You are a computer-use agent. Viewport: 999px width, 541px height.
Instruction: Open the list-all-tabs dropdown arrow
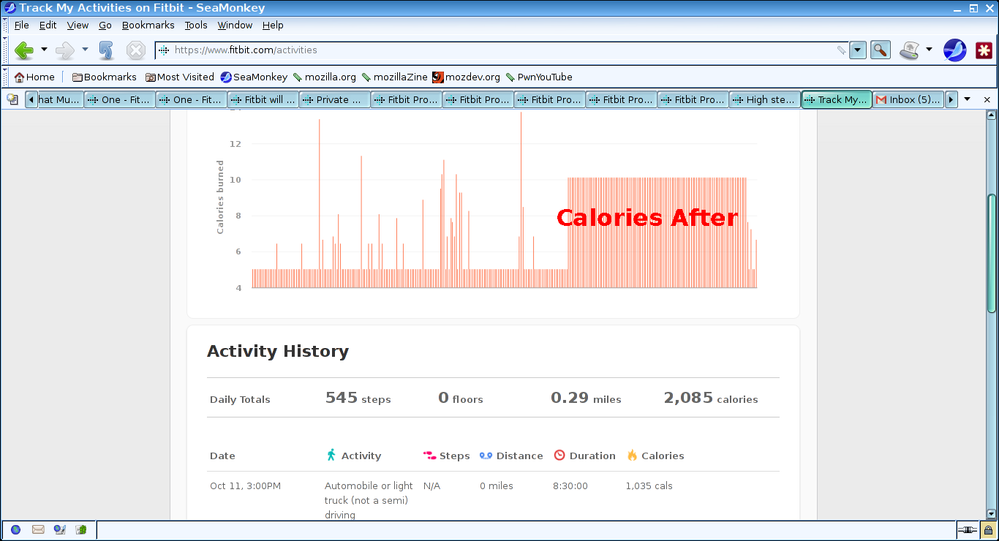[x=967, y=99]
